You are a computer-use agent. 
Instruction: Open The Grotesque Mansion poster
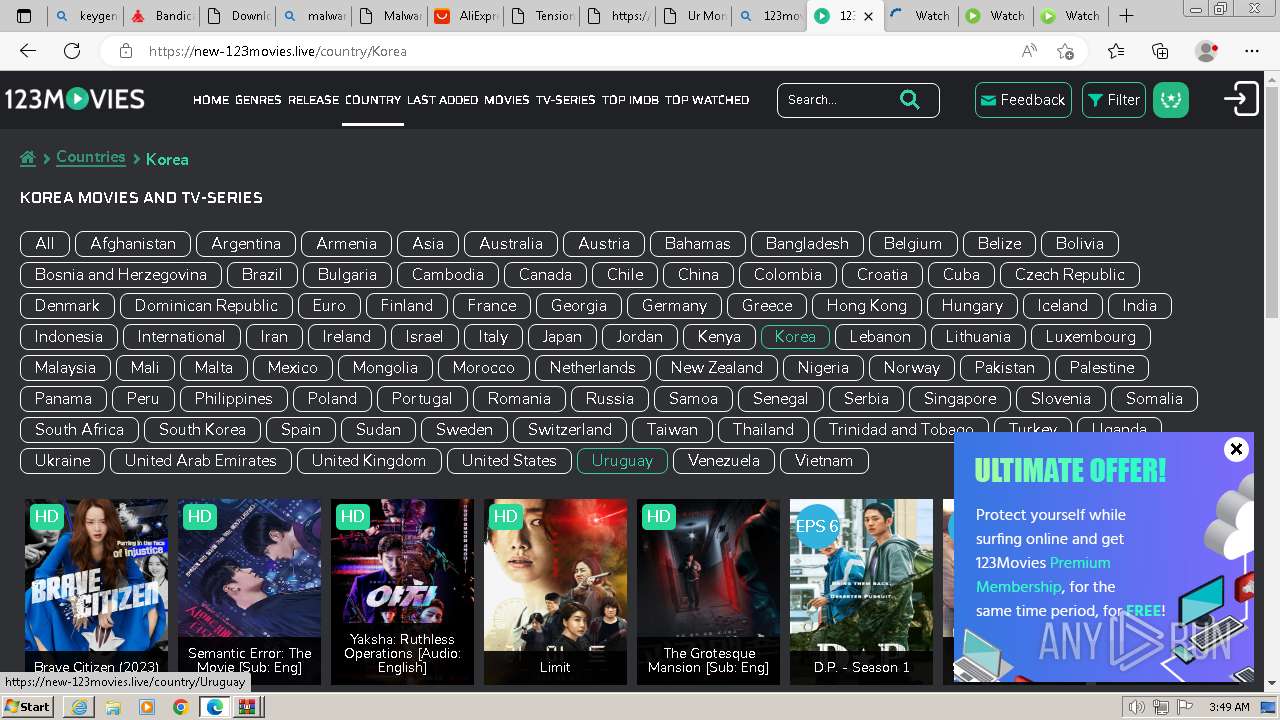708,592
